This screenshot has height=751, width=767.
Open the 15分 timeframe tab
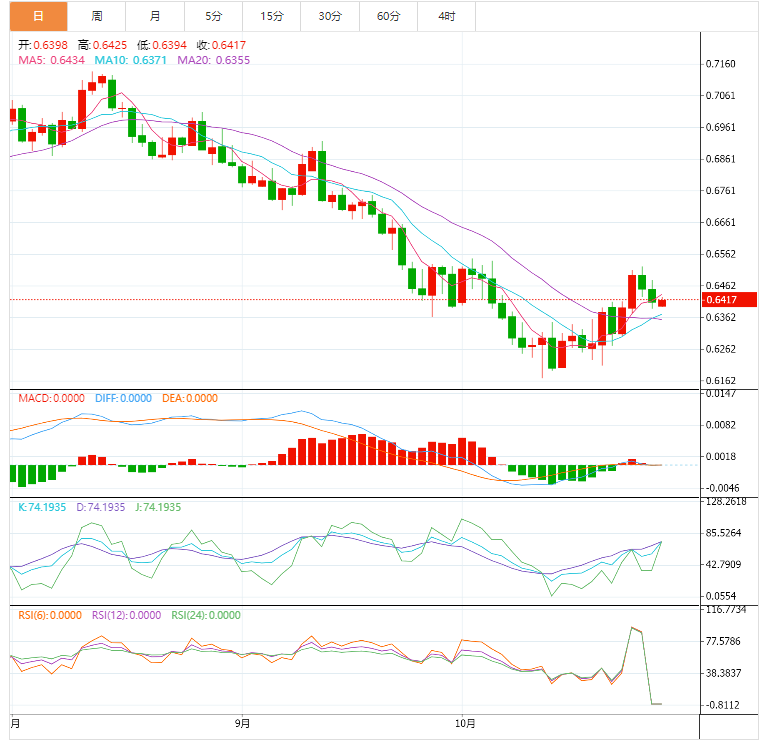point(271,16)
